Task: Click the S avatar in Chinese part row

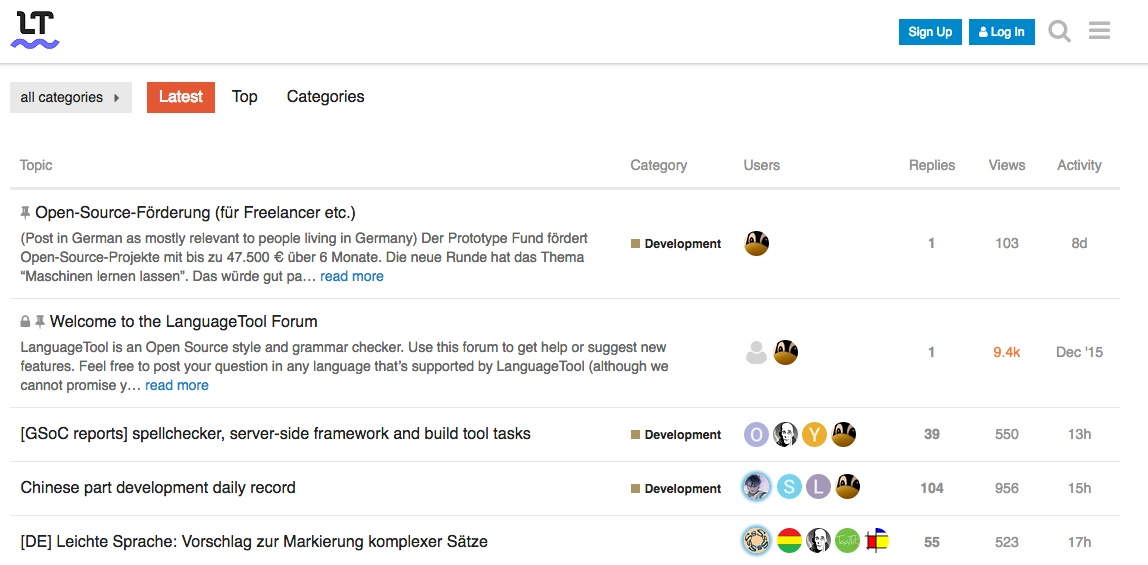Action: pos(789,487)
